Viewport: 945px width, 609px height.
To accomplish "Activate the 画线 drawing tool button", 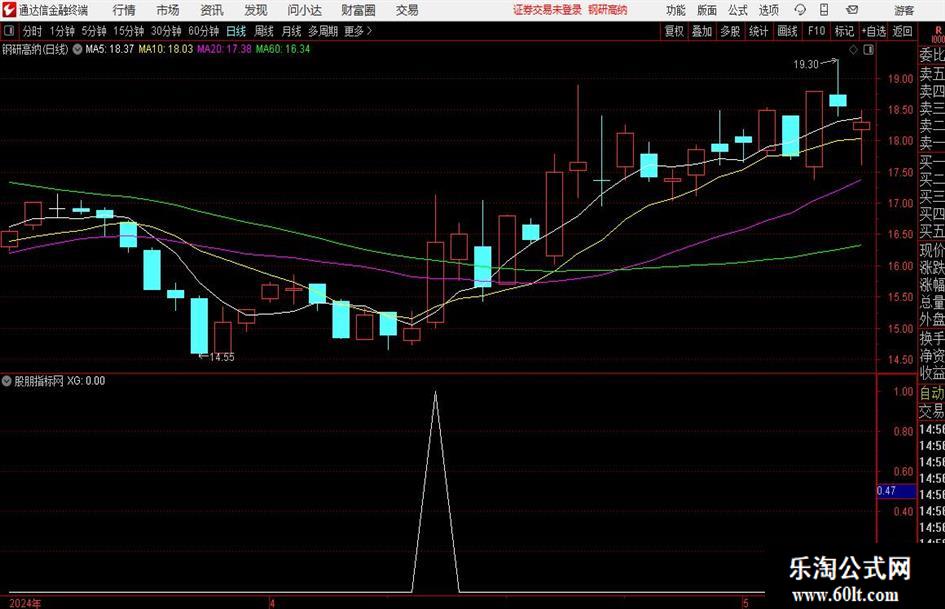I will tap(787, 31).
